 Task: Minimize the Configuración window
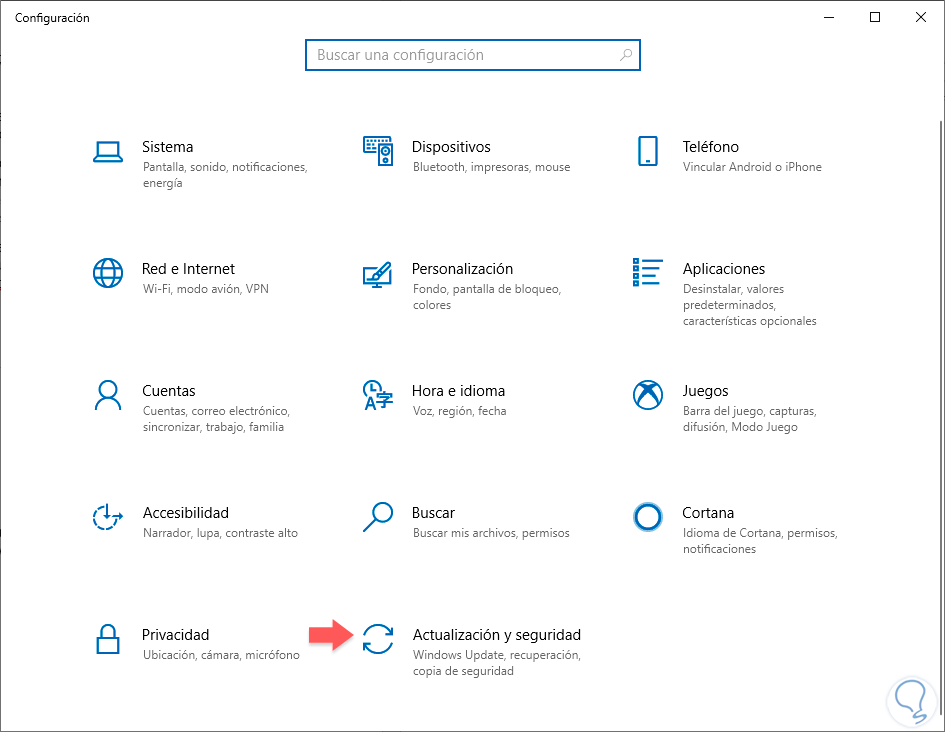(x=829, y=17)
